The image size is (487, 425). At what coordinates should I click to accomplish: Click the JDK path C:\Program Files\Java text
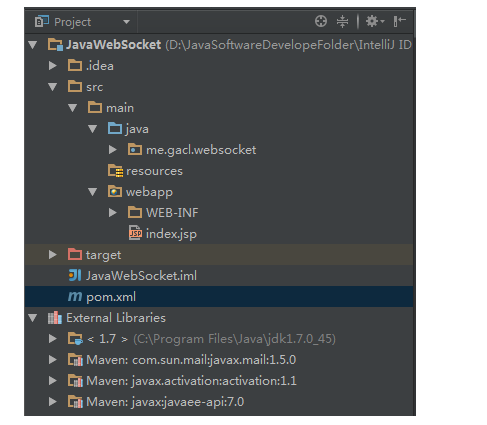[x=234, y=339]
